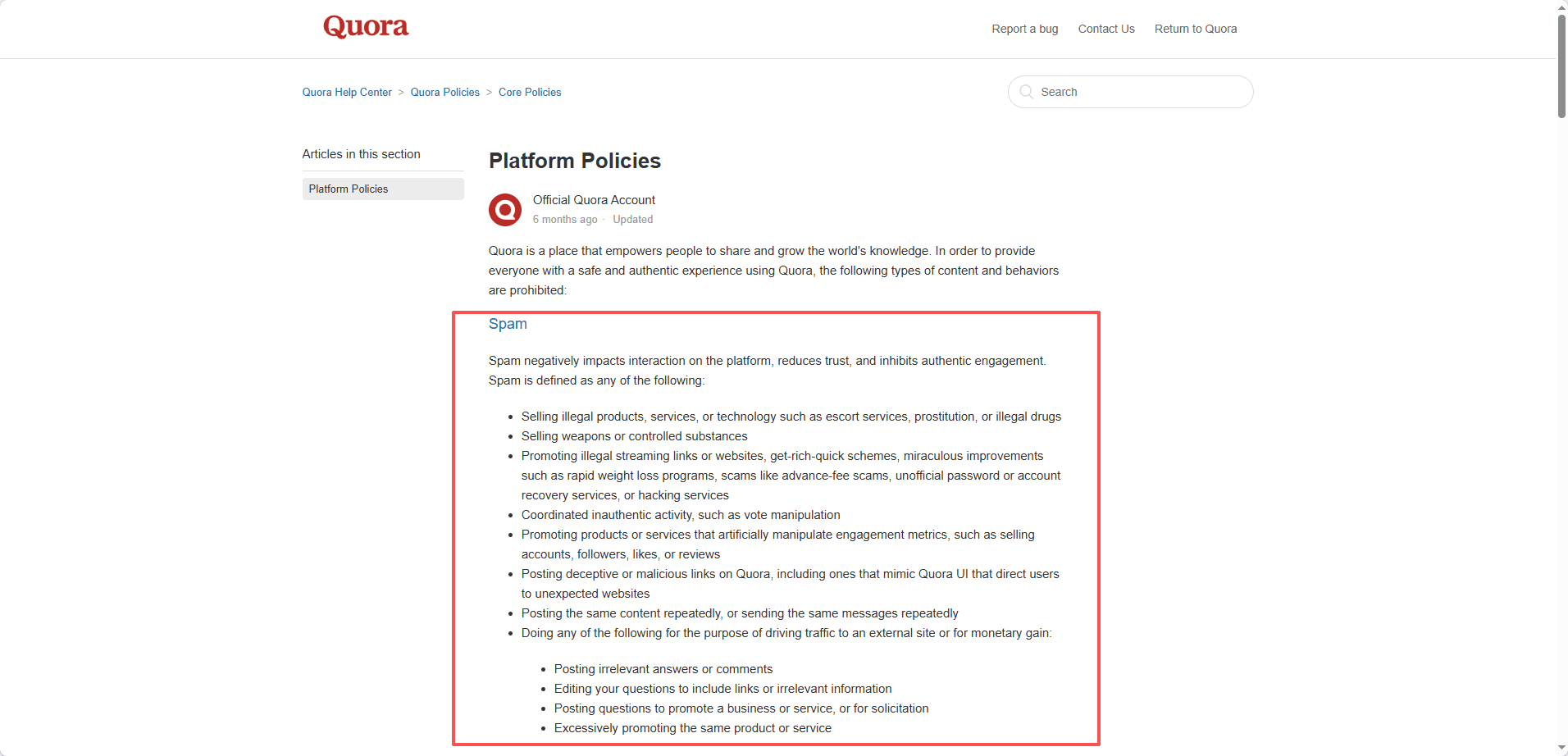The height and width of the screenshot is (756, 1568).
Task: Open the Quora Policies breadcrumb
Action: point(445,93)
